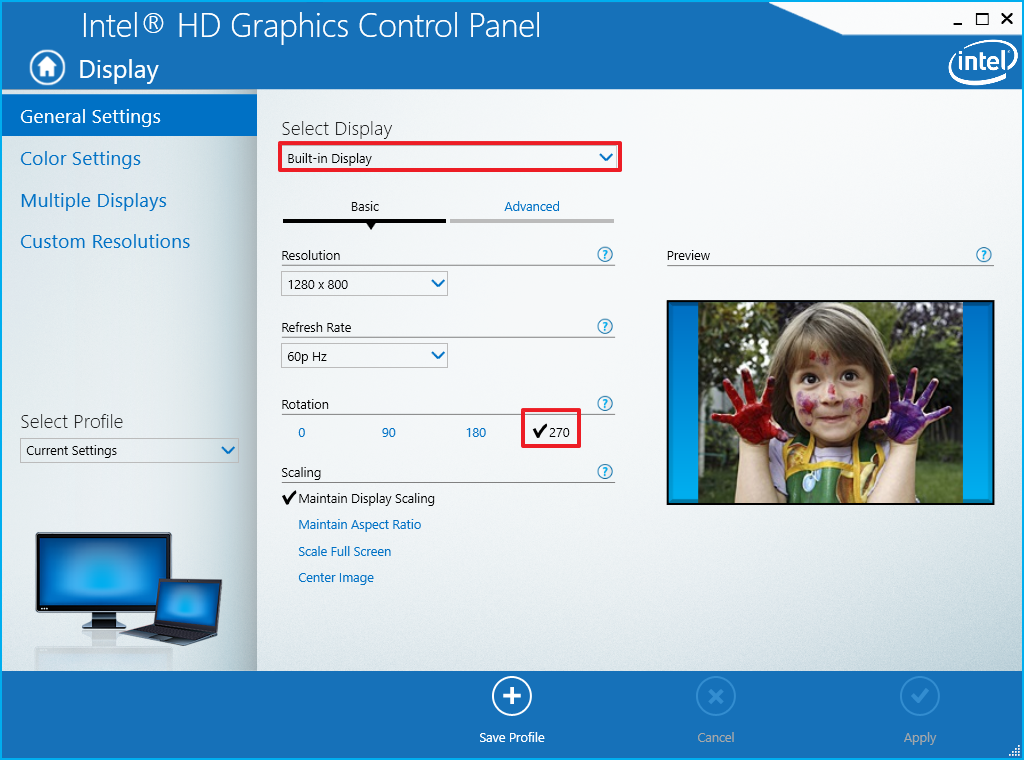
Task: Click the Display heading text
Action: click(118, 69)
